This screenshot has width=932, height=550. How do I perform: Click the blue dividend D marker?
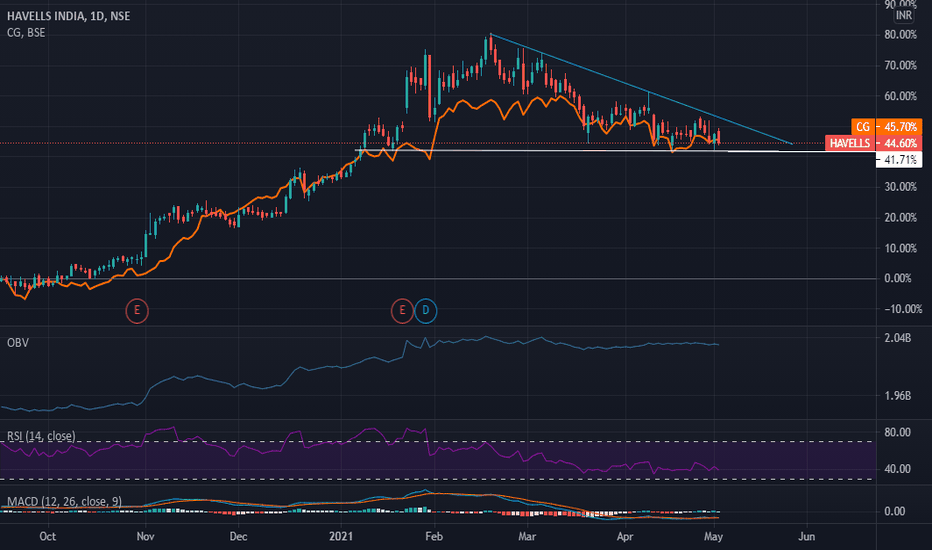[426, 310]
